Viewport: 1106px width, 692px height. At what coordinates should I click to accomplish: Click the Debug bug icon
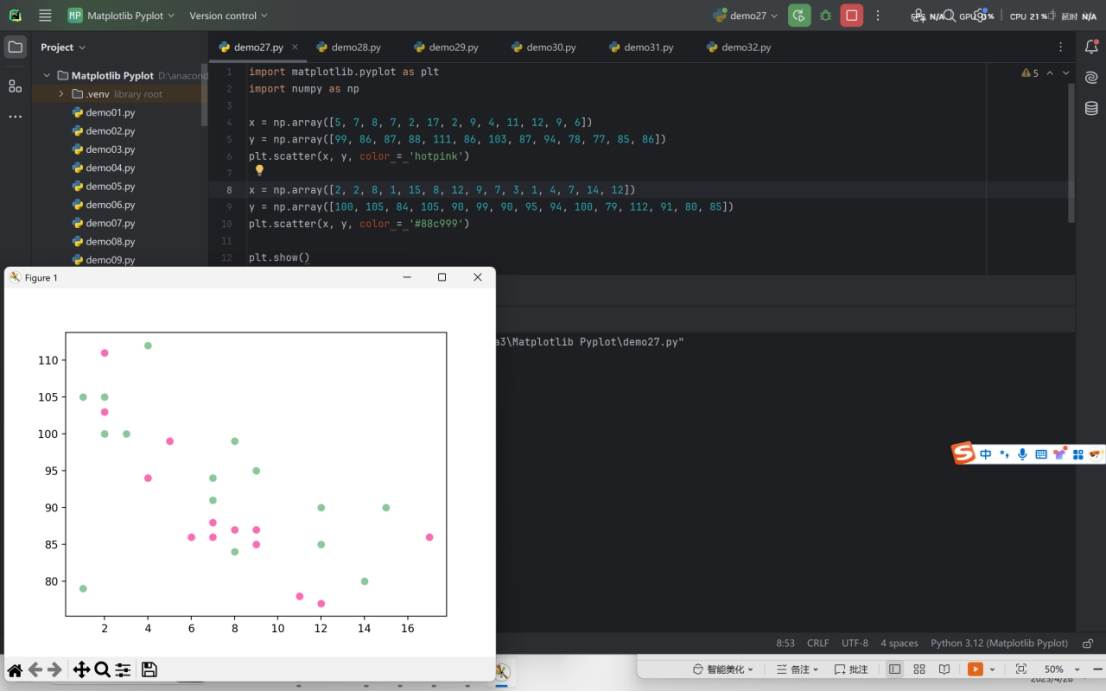click(825, 16)
